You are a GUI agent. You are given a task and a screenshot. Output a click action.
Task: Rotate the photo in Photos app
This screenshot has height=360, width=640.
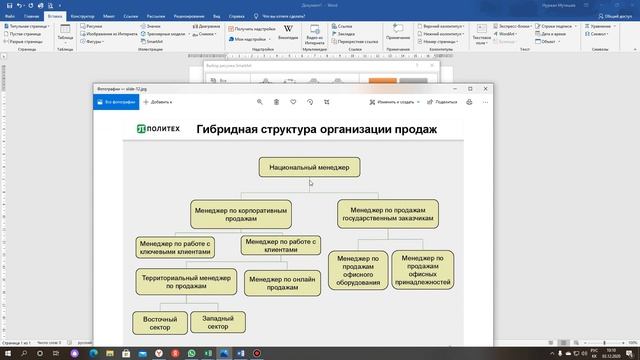310,102
